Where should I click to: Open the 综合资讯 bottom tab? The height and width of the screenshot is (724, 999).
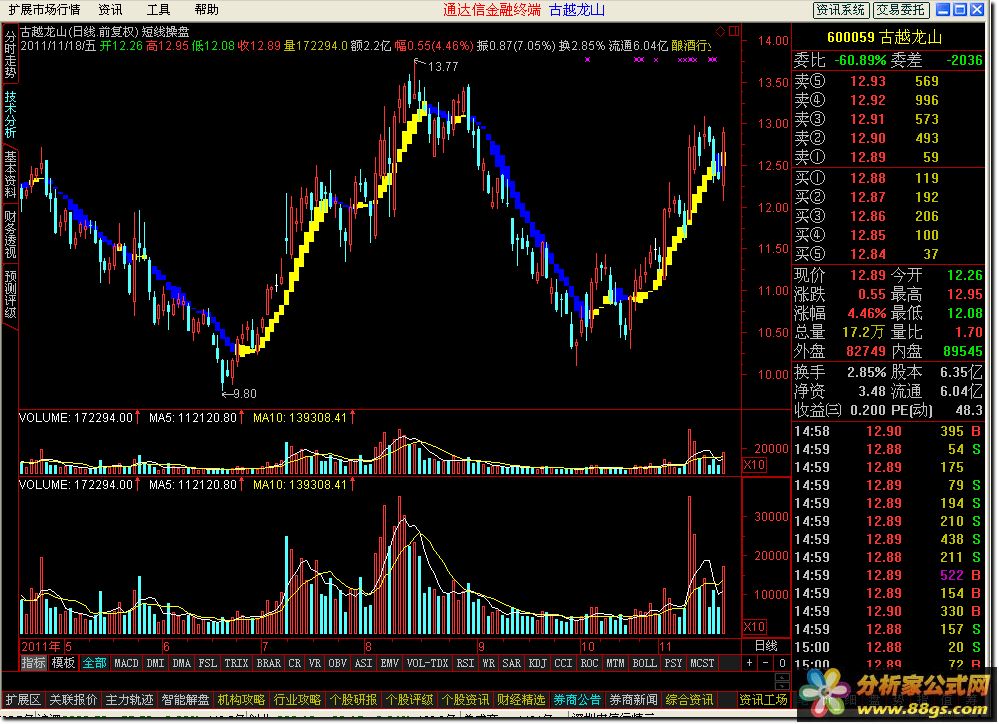click(689, 700)
